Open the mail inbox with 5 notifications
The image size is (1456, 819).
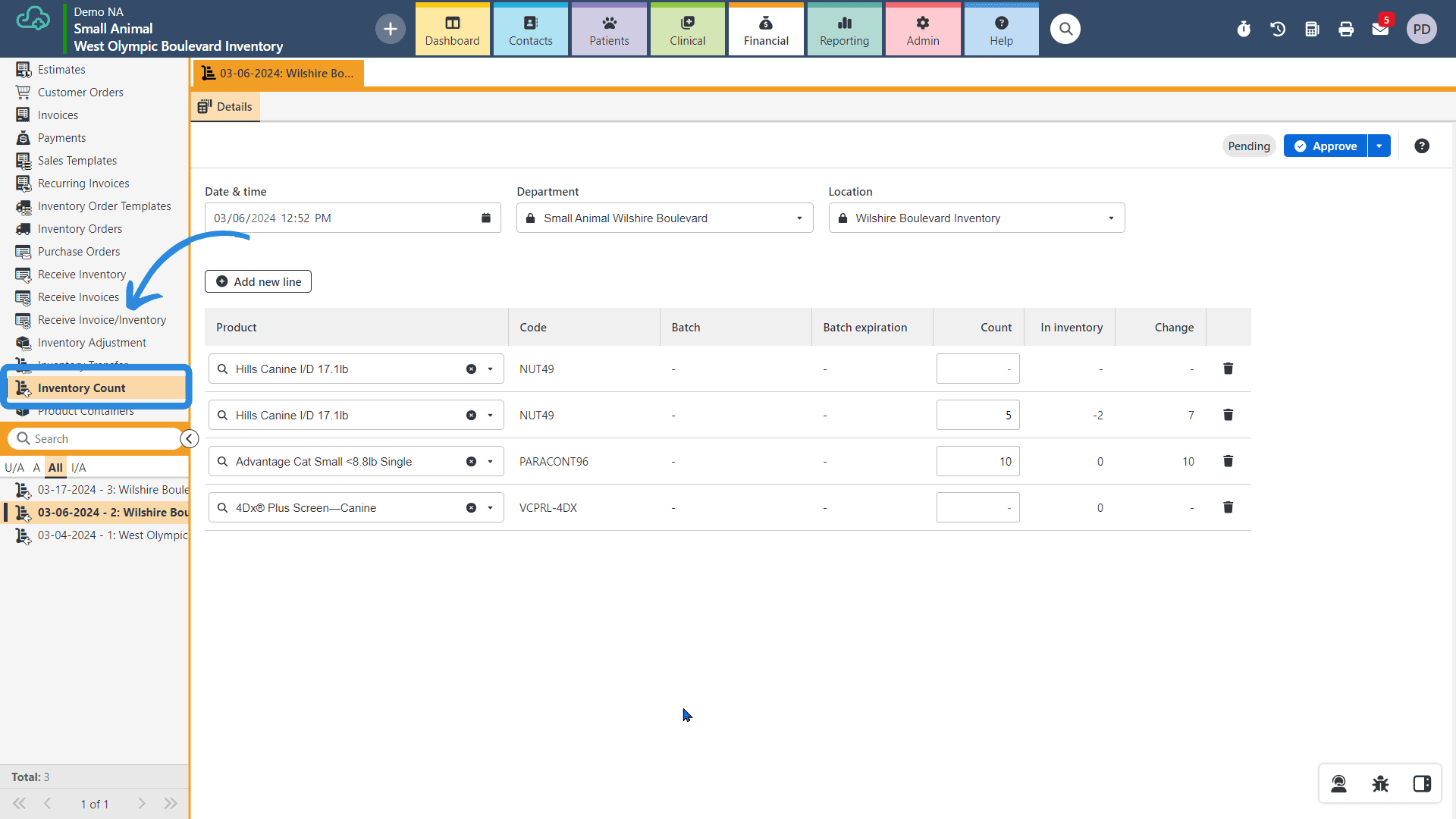pos(1380,29)
